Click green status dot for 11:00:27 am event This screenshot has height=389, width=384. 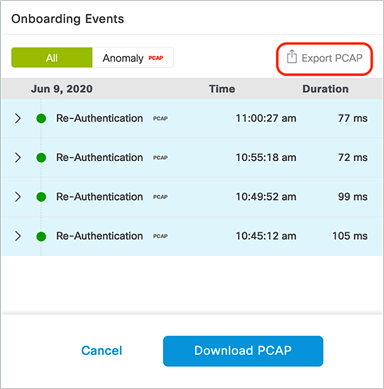click(41, 118)
